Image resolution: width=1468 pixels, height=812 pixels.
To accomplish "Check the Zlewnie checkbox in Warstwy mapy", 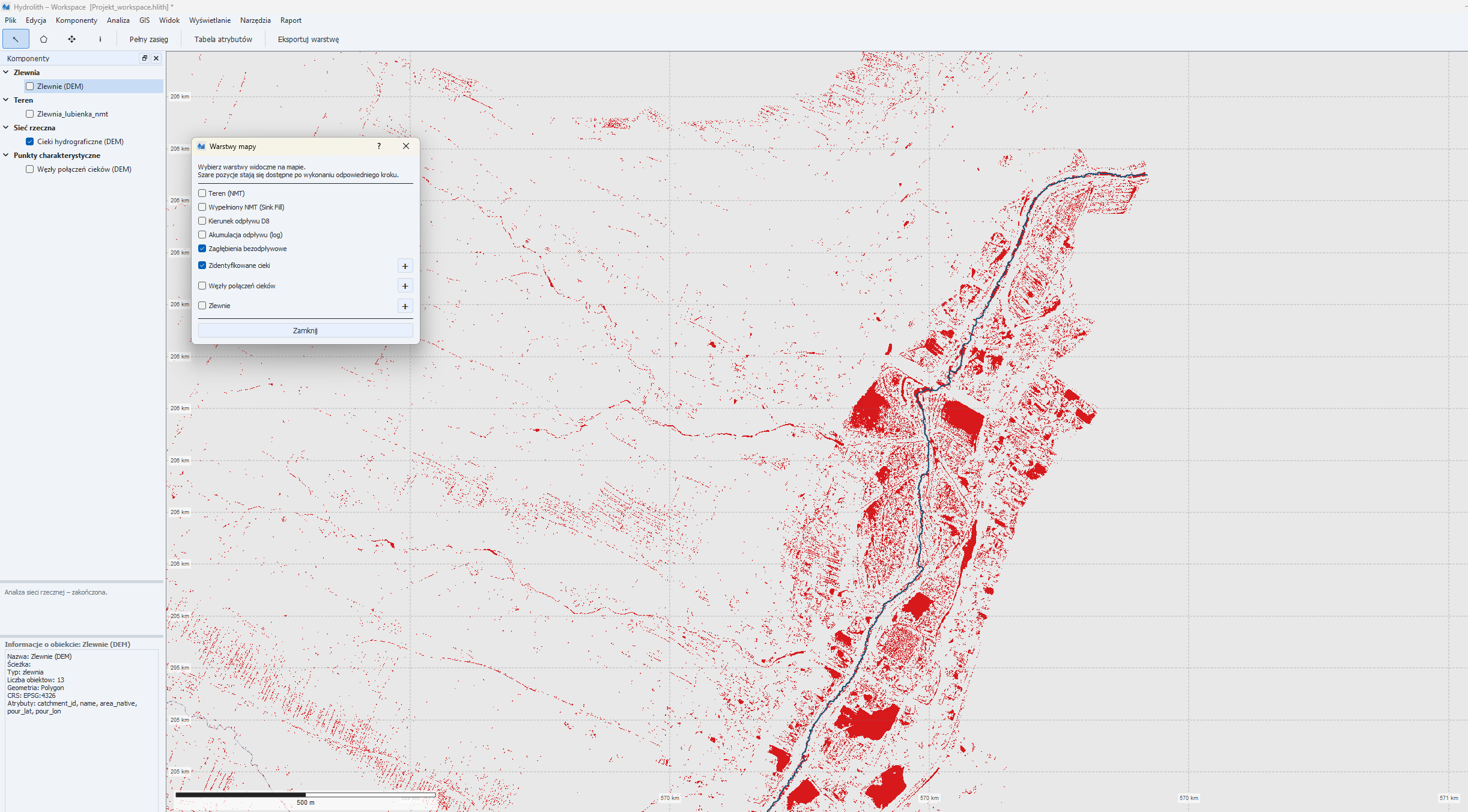I will [x=202, y=306].
